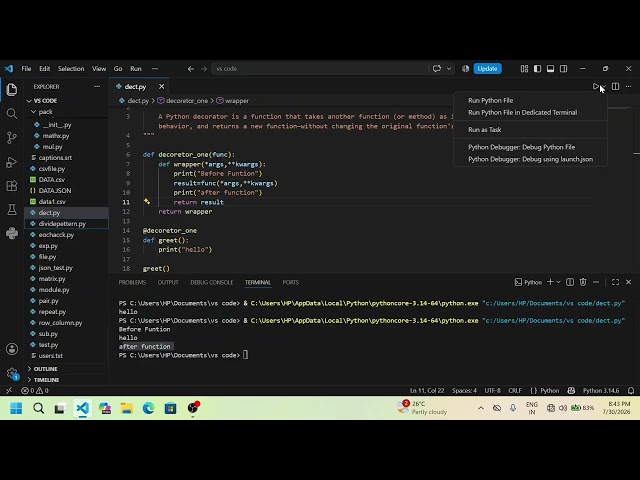Select language mode Python in status bar
The width and height of the screenshot is (640, 480).
[550, 391]
